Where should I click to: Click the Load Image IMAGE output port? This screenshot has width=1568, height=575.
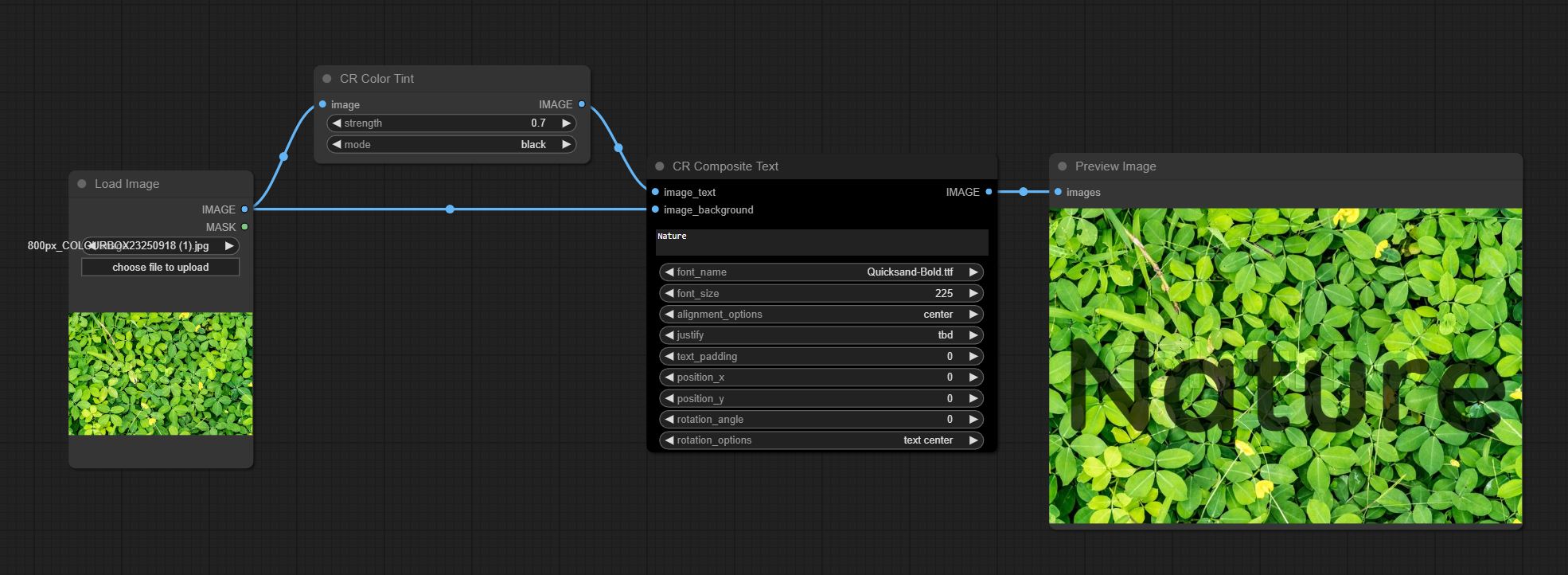[x=244, y=209]
